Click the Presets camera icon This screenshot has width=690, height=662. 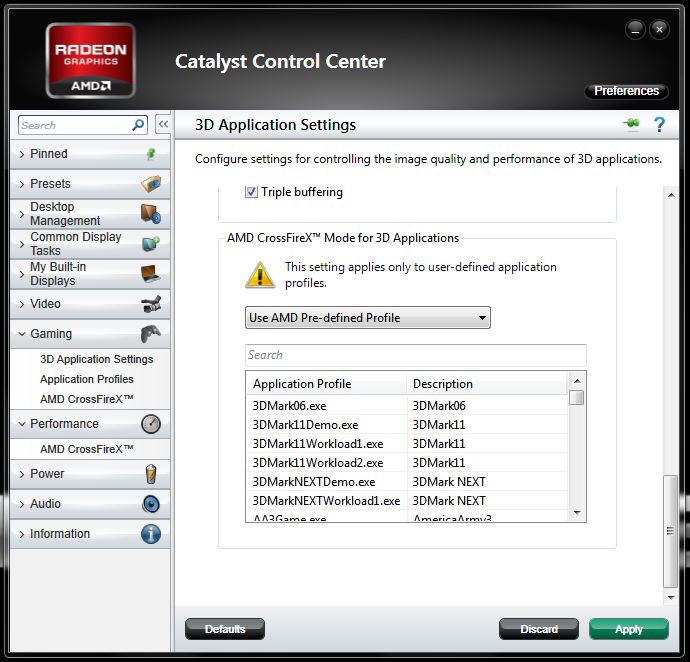(x=151, y=184)
